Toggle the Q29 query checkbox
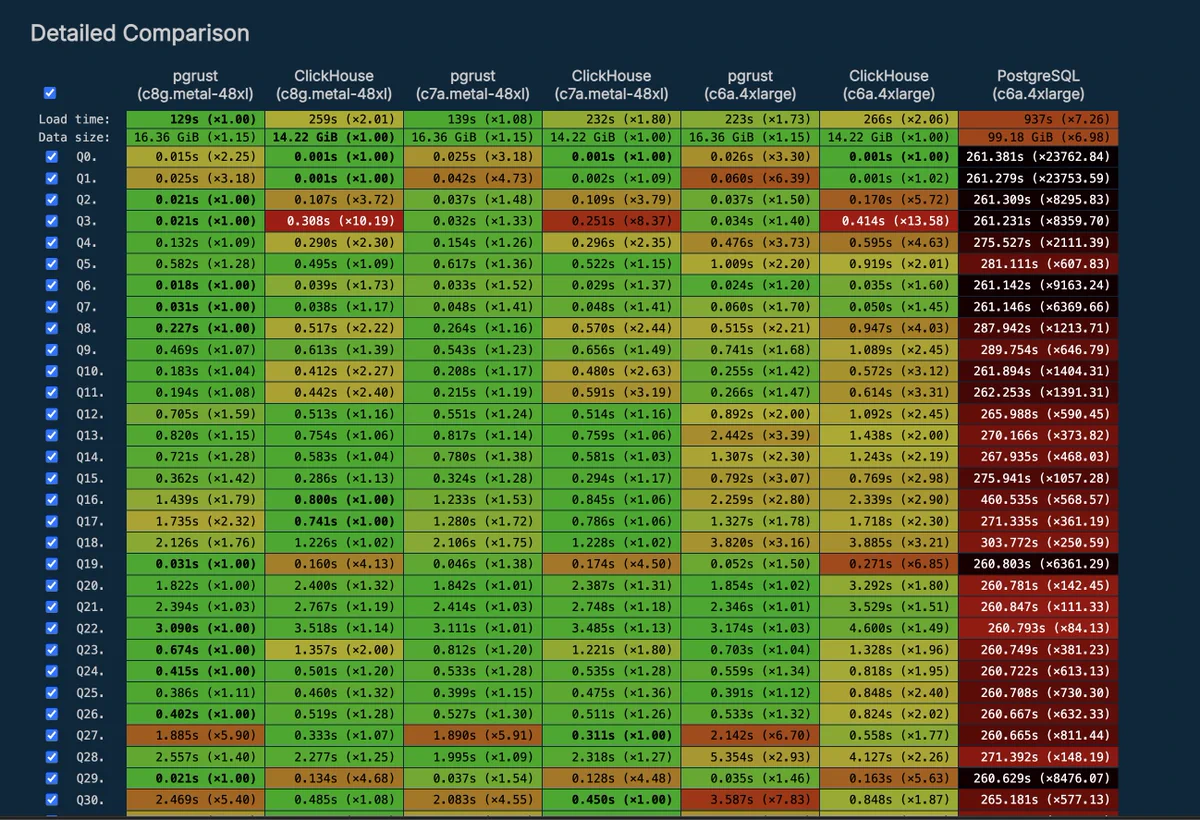Image resolution: width=1200 pixels, height=820 pixels. tap(51, 778)
